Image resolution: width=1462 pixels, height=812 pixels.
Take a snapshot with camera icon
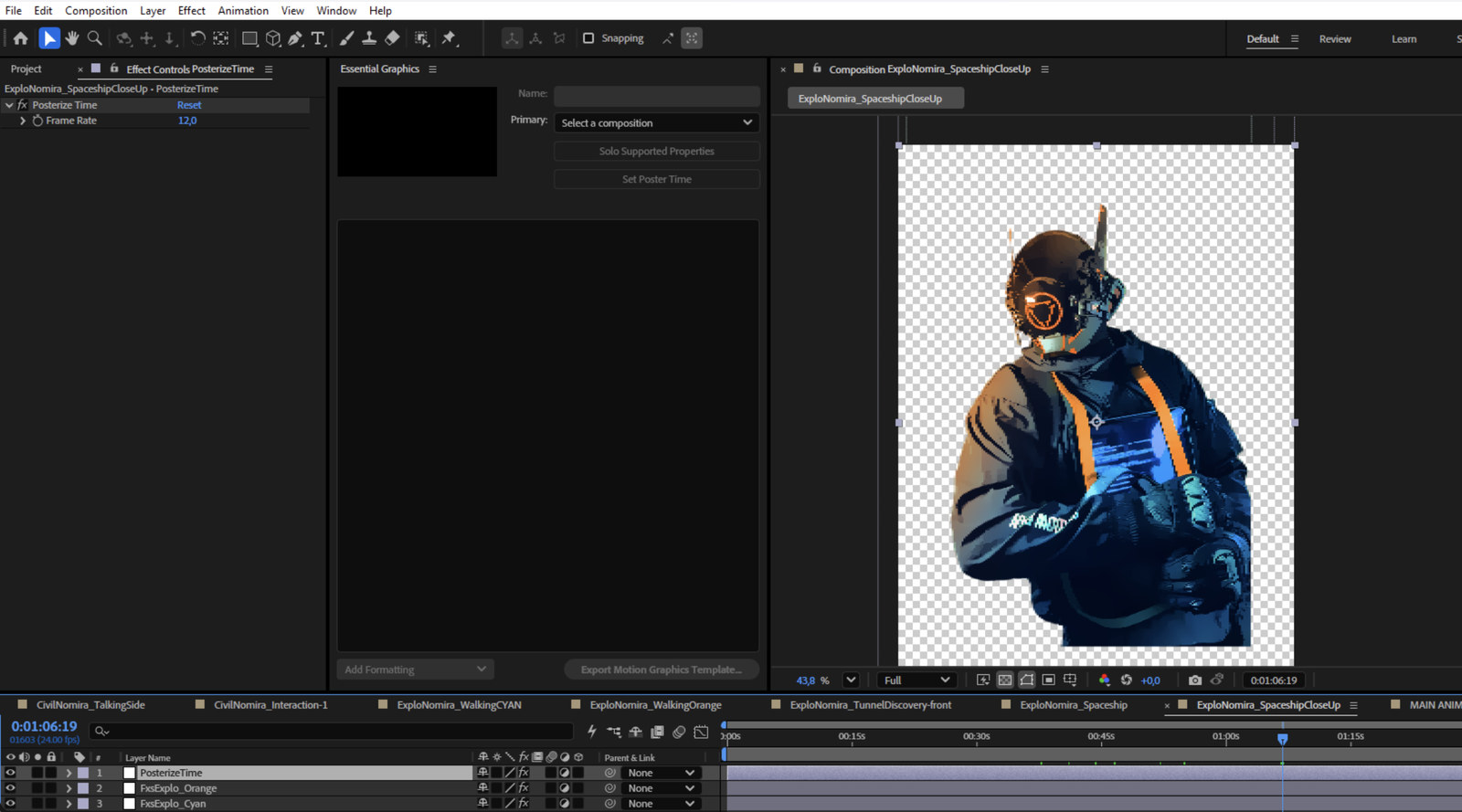1194,680
